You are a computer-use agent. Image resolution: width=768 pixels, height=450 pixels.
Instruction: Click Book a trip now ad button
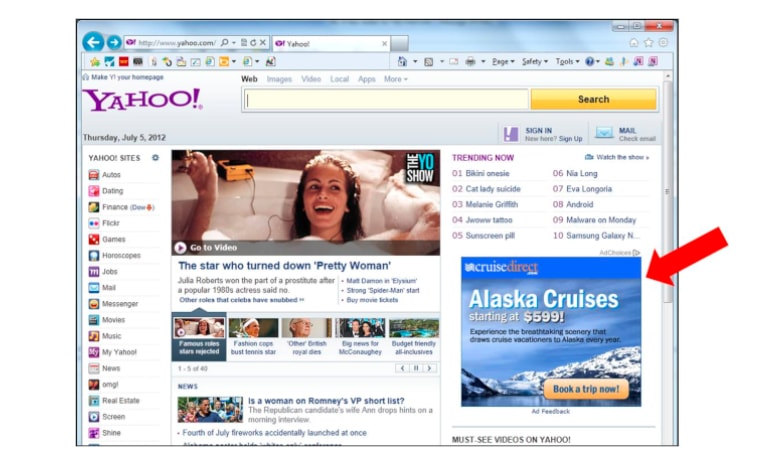[x=586, y=389]
